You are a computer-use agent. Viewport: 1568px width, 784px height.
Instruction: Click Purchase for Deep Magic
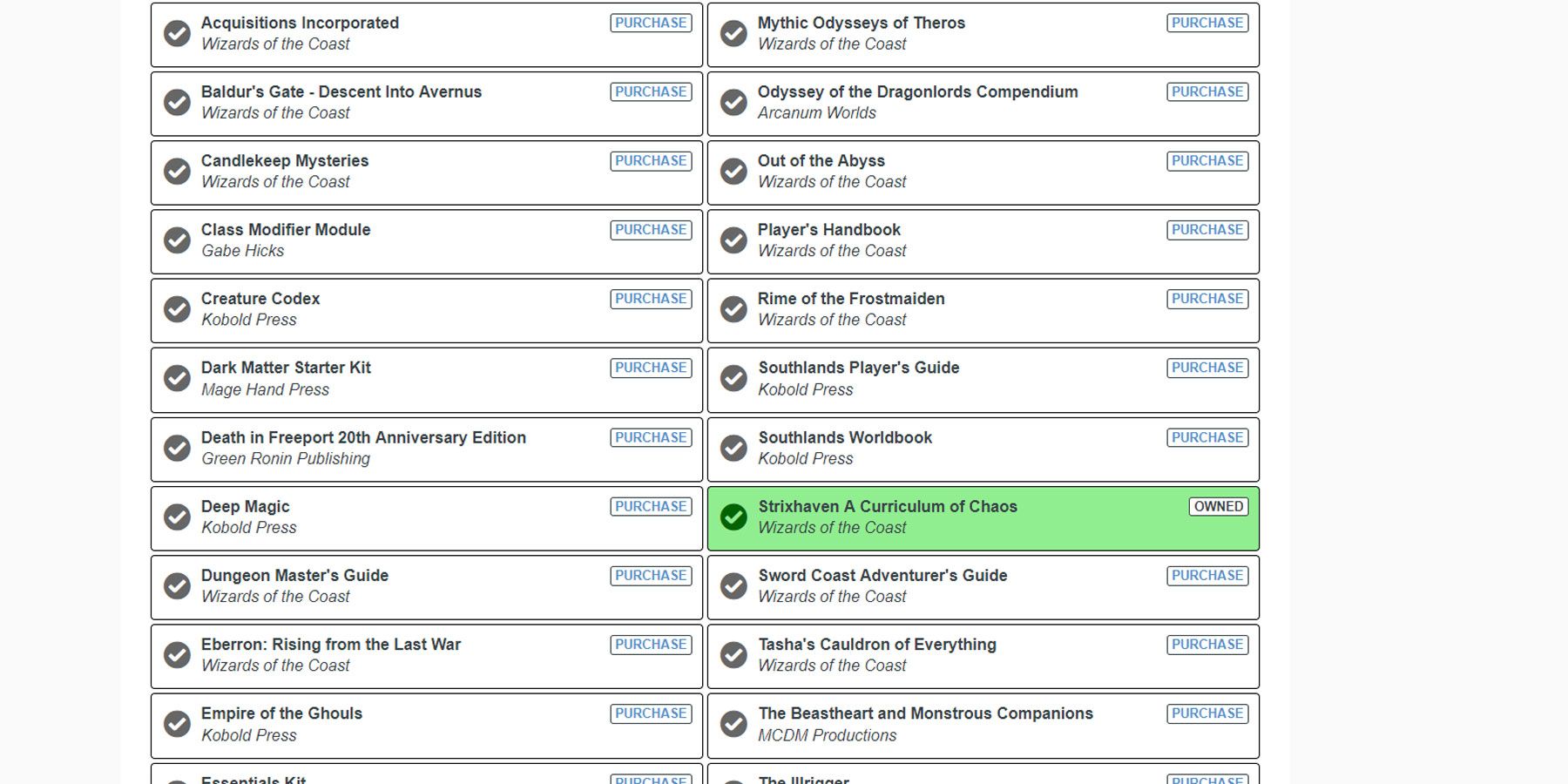pyautogui.click(x=651, y=506)
